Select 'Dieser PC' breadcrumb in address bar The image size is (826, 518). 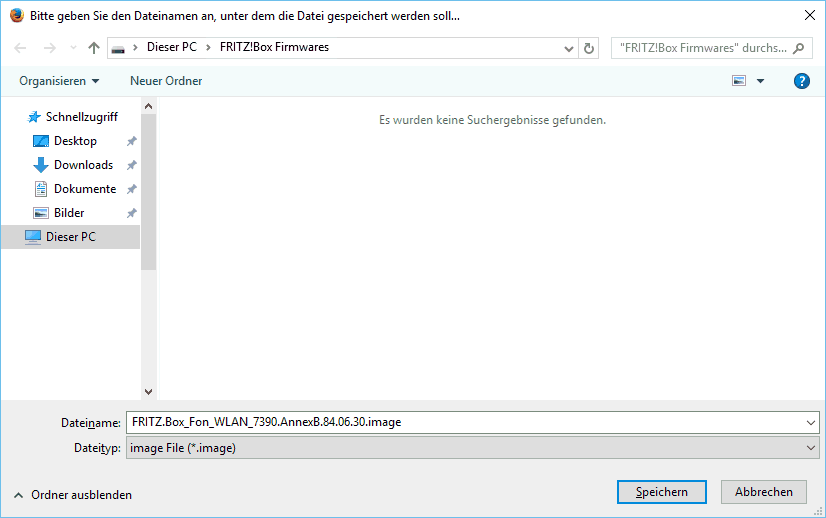click(x=172, y=47)
